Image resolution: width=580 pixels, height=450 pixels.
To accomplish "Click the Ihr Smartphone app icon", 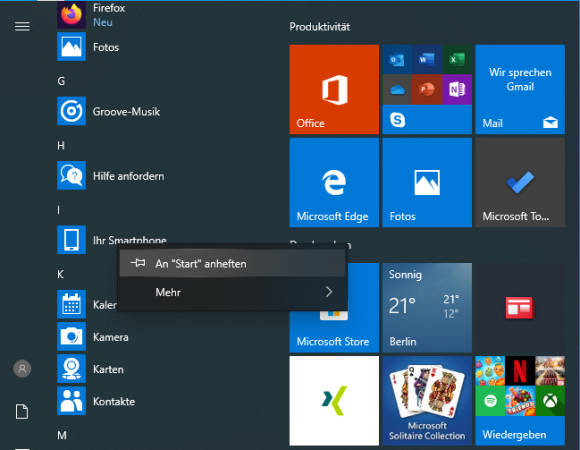I will click(71, 240).
